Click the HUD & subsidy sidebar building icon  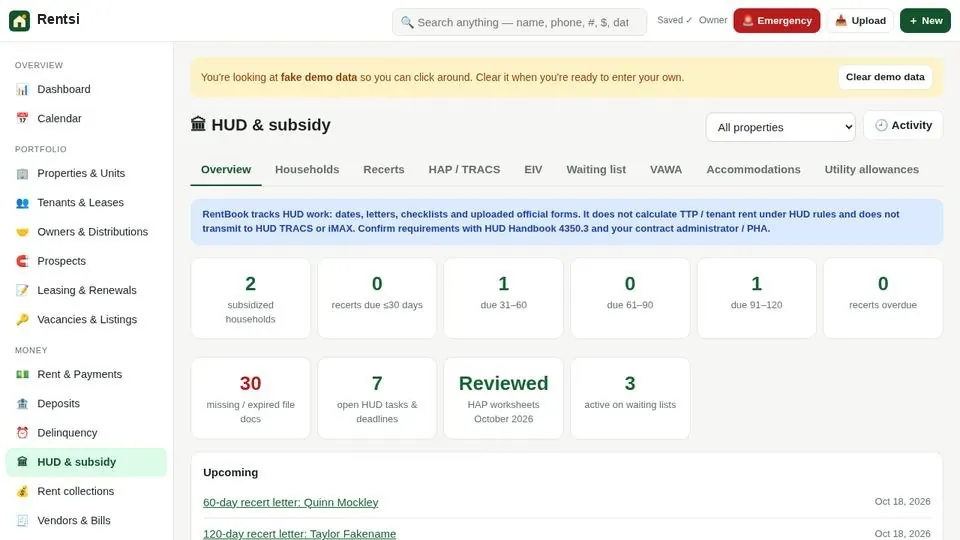pyautogui.click(x=22, y=462)
